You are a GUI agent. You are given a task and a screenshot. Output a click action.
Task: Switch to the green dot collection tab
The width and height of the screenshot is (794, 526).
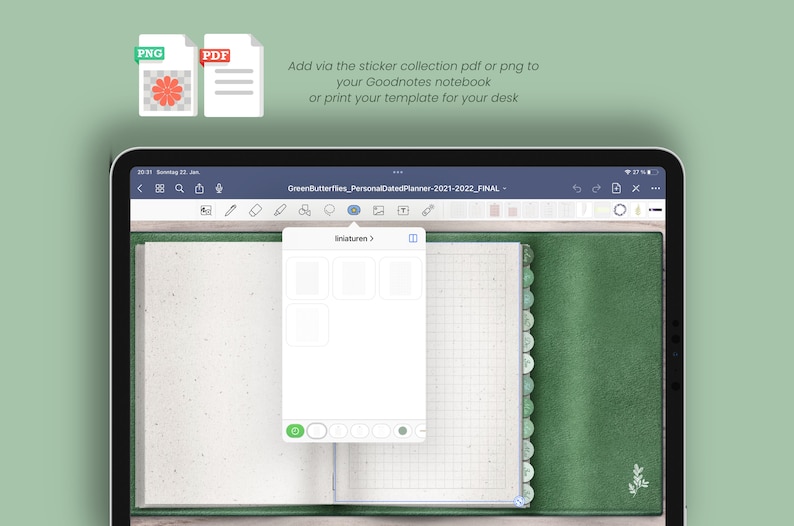point(403,431)
